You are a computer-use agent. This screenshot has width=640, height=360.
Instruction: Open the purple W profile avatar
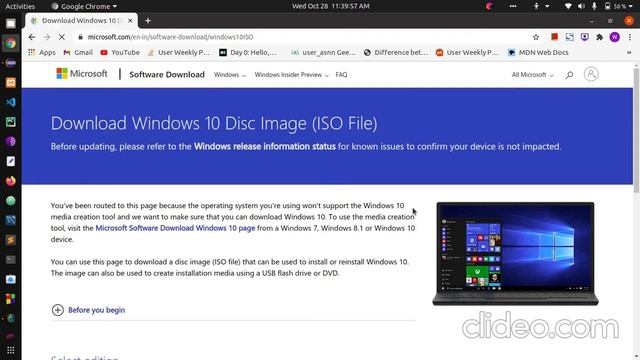tap(615, 37)
